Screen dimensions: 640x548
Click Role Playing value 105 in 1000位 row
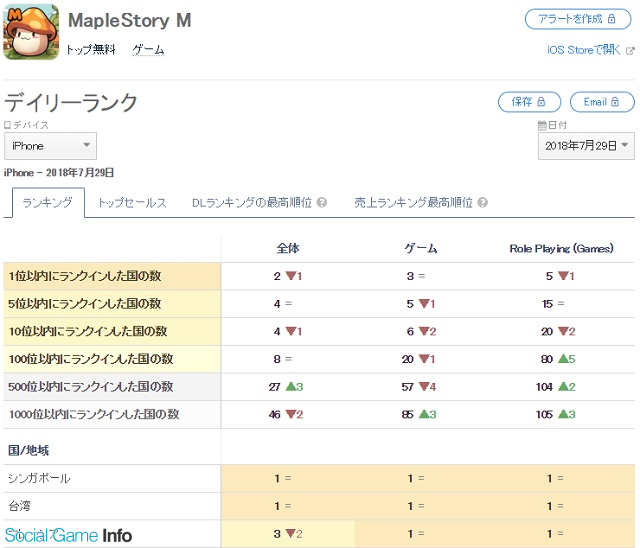tap(544, 415)
